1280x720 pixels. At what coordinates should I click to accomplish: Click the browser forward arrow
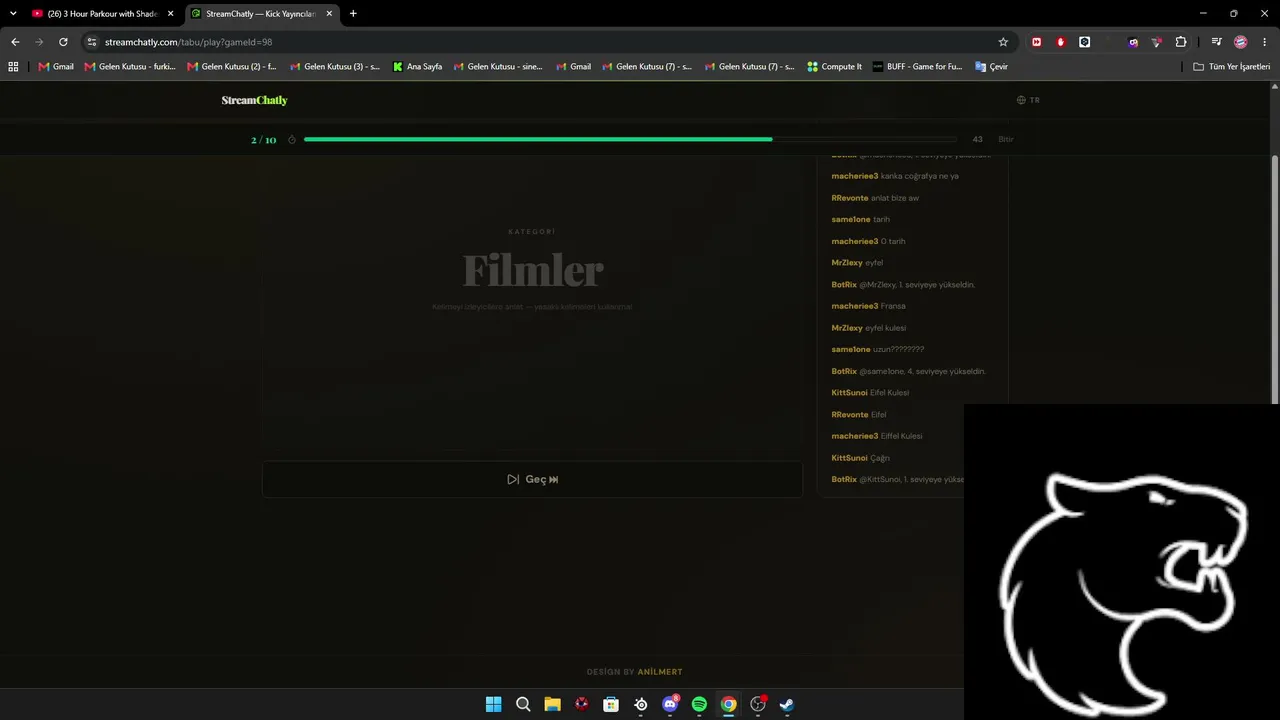(39, 42)
